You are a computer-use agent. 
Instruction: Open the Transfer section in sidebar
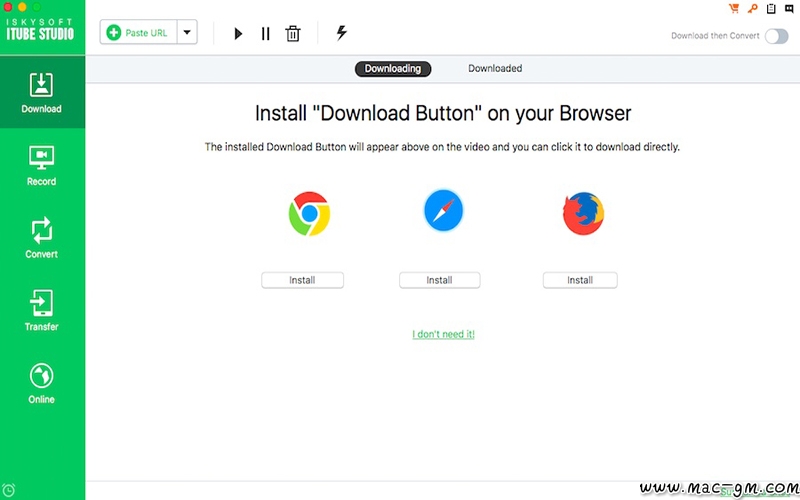pyautogui.click(x=42, y=310)
